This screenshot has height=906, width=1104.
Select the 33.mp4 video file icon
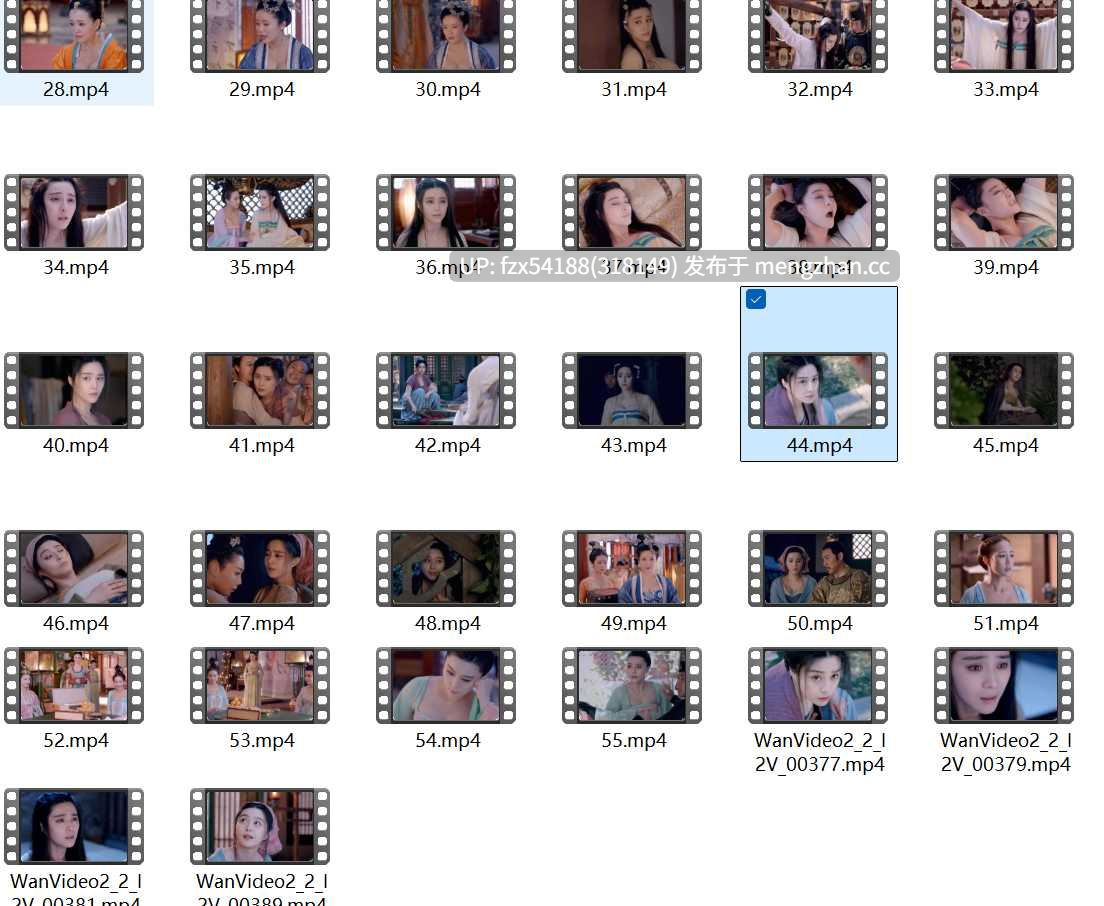pos(1003,36)
